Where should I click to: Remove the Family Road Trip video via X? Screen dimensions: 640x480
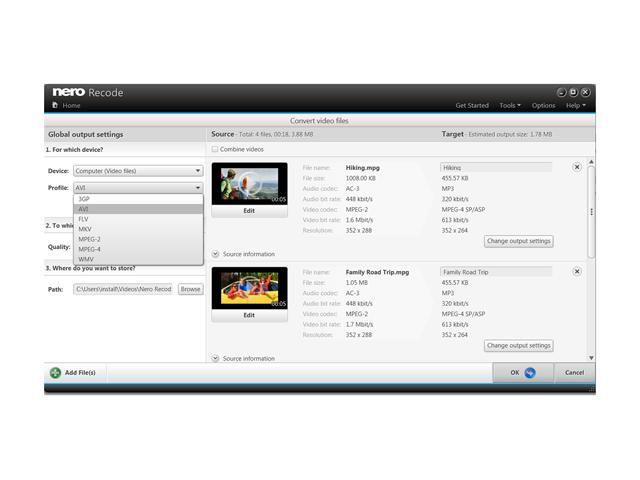(577, 272)
